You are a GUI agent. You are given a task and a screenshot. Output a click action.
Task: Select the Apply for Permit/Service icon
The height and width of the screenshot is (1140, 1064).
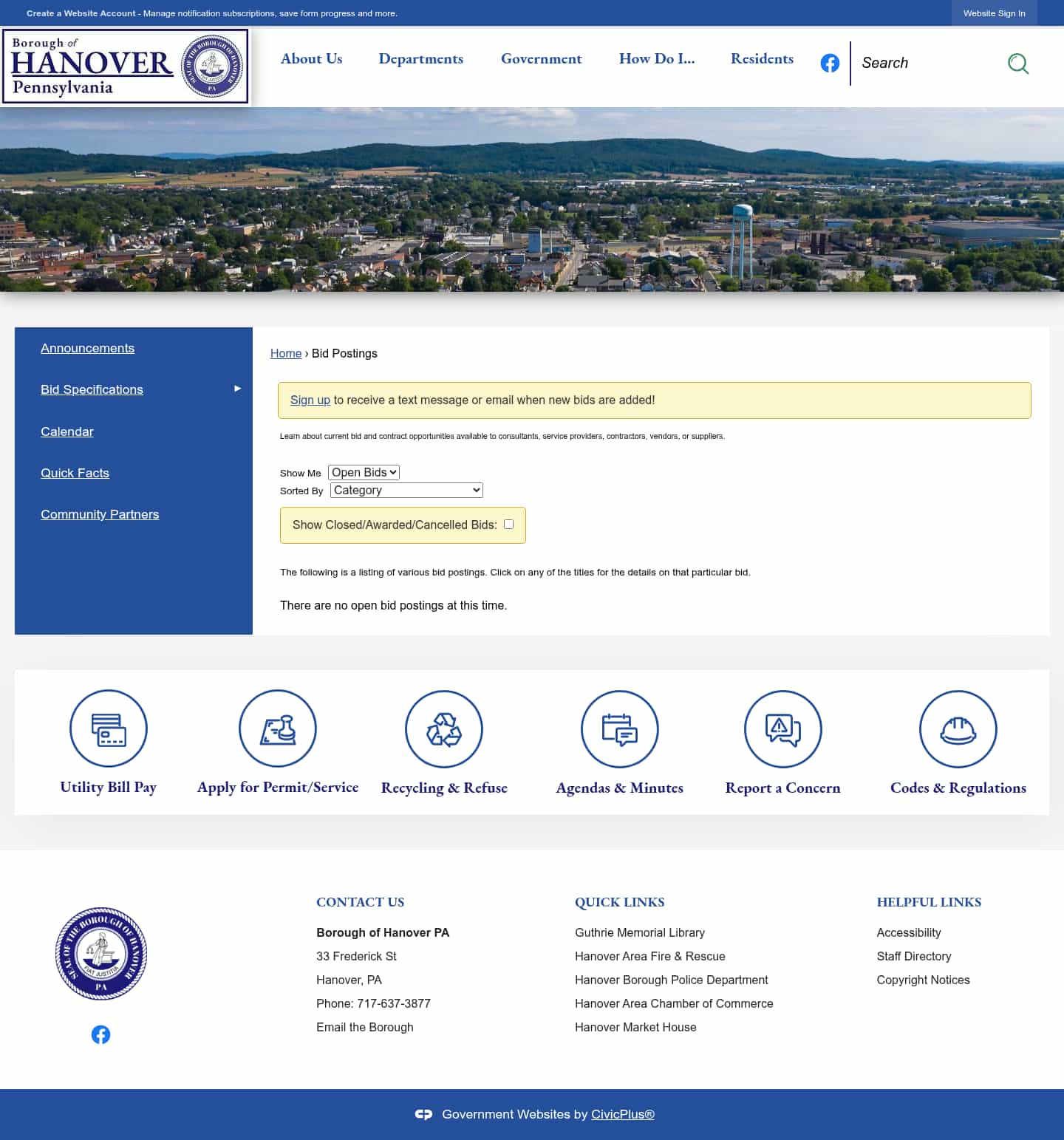[277, 728]
